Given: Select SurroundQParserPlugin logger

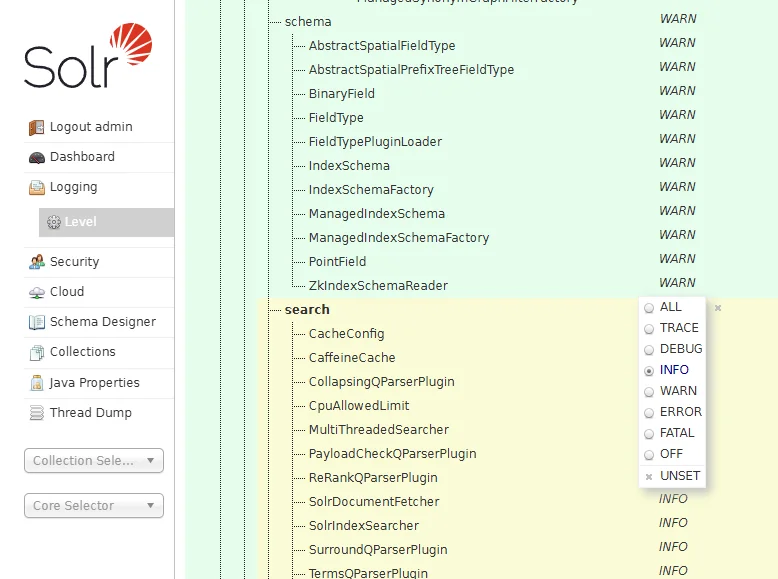Looking at the screenshot, I should click(x=378, y=550).
